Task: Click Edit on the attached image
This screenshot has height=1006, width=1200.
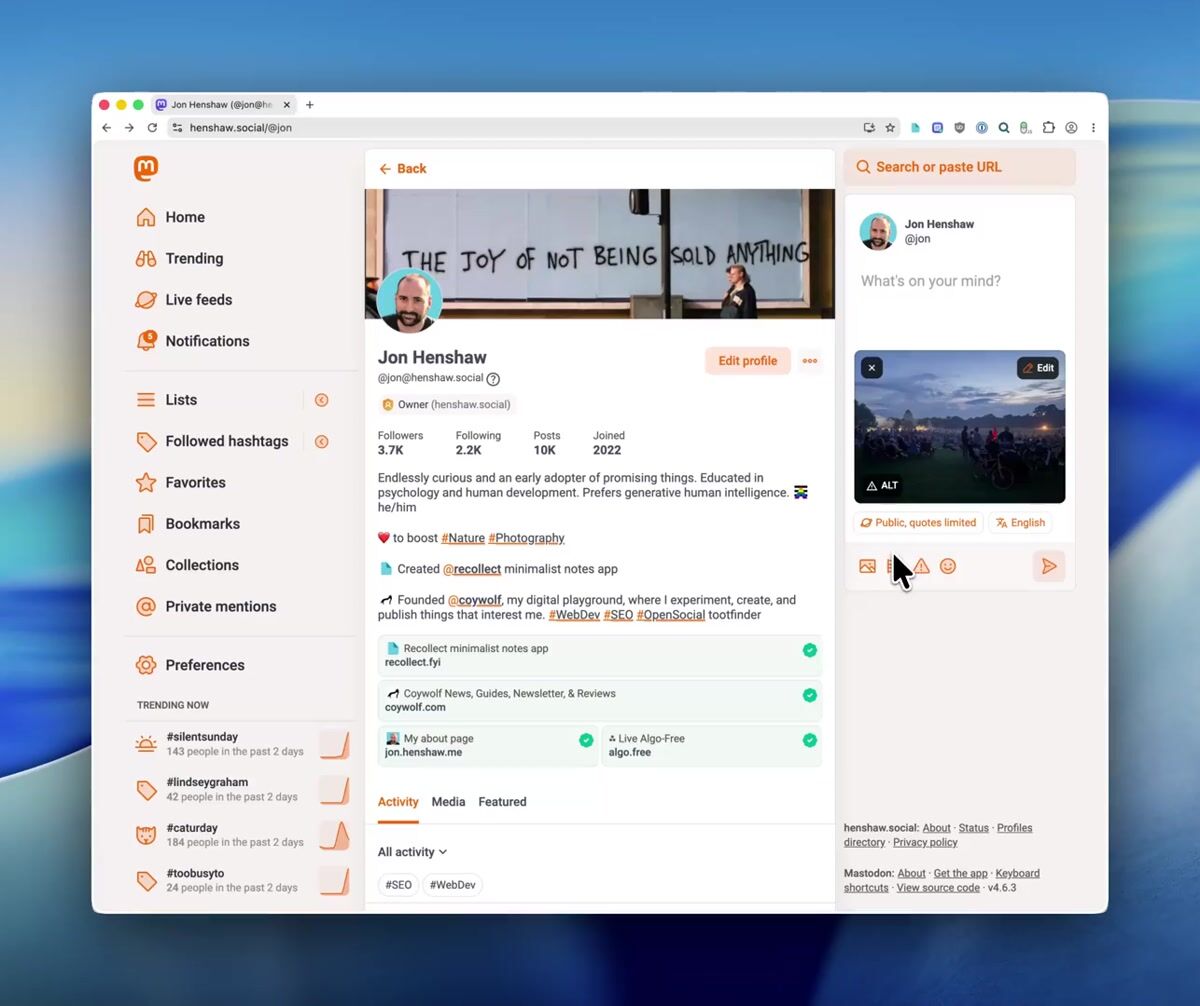Action: coord(1038,368)
